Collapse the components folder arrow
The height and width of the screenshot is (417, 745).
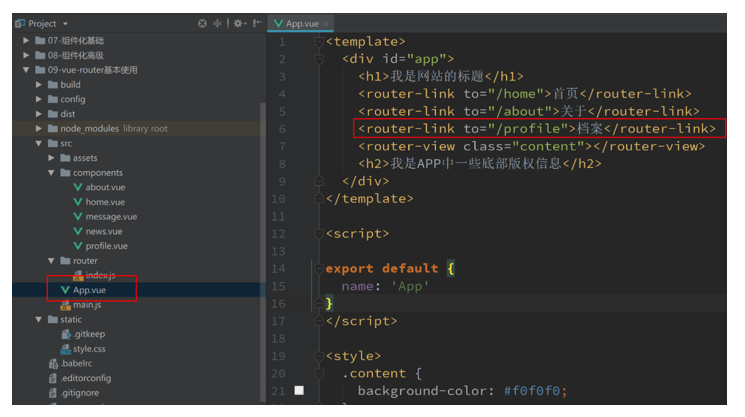pyautogui.click(x=51, y=173)
